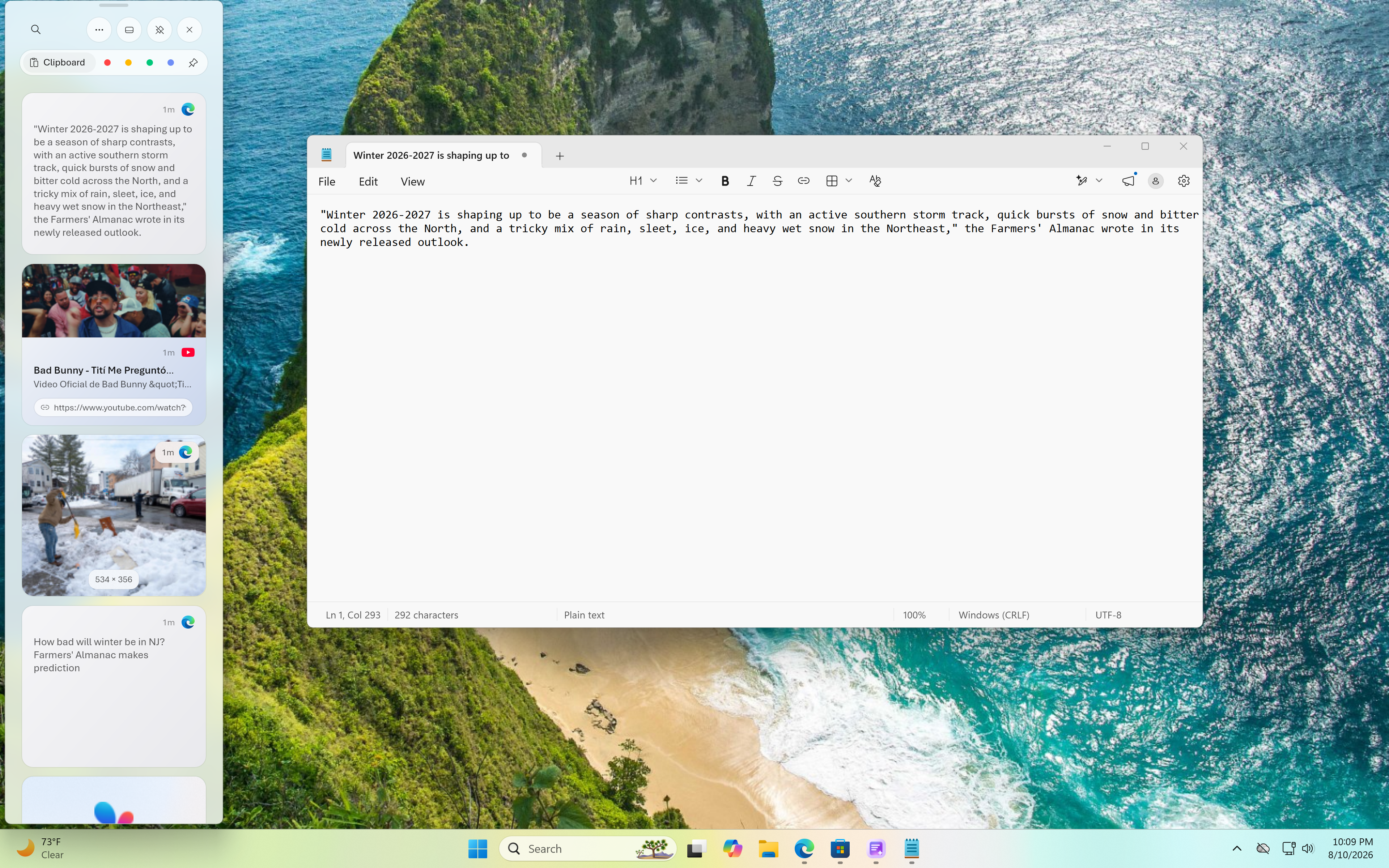Screen dimensions: 1389x868
Task: Select the How bad will winter be clip
Action: click(114, 686)
